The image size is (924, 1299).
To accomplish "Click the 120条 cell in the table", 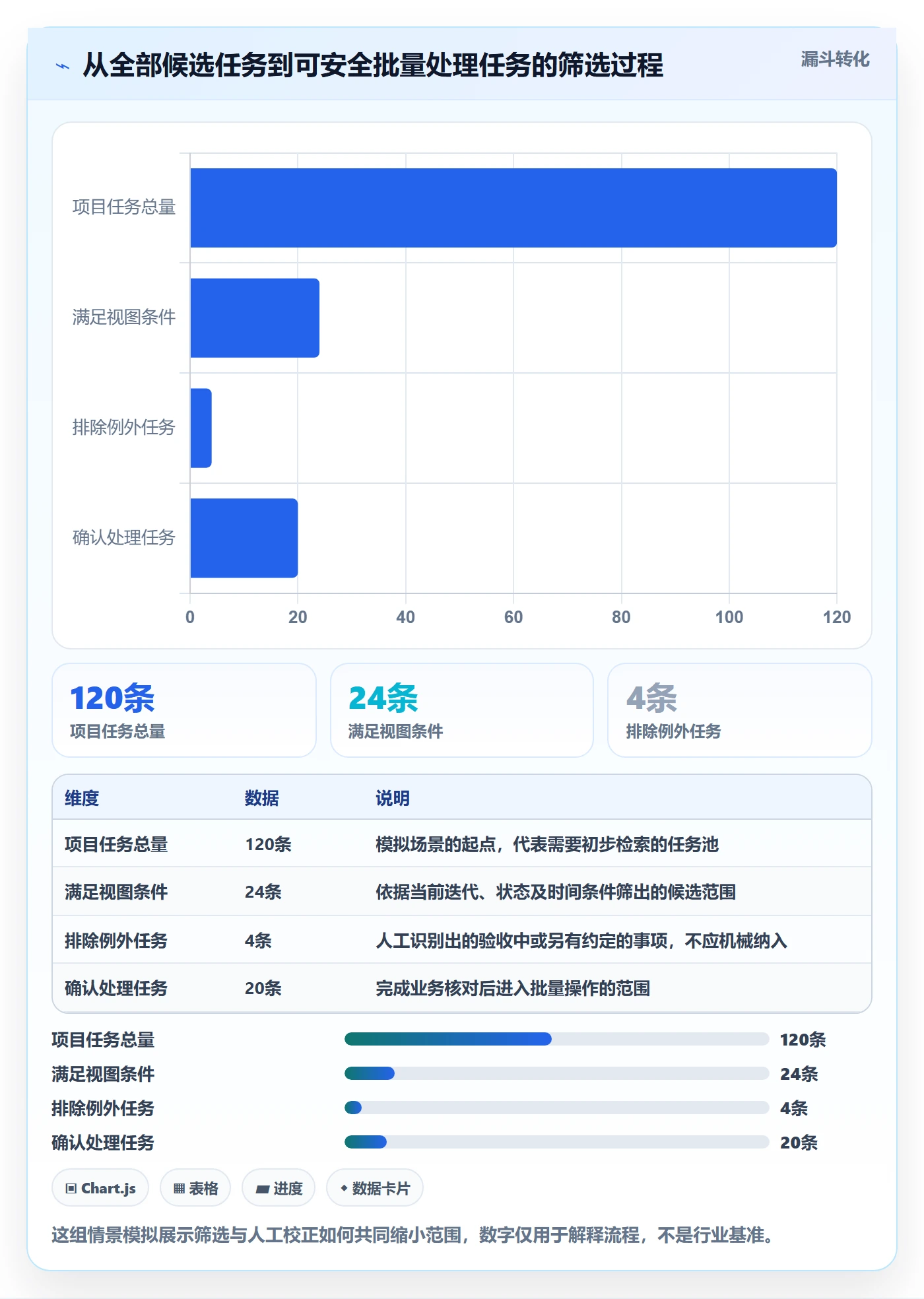I will pyautogui.click(x=268, y=844).
